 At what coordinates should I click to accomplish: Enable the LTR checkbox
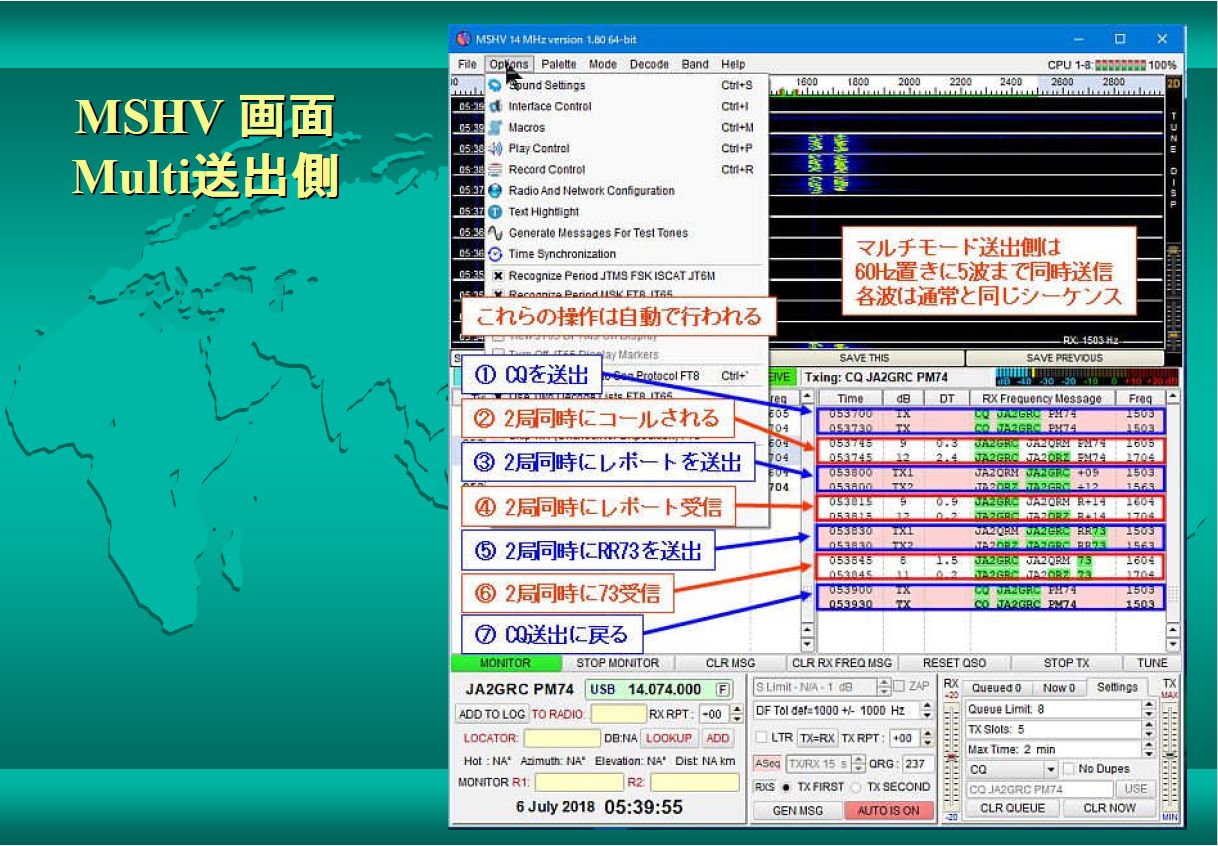761,738
